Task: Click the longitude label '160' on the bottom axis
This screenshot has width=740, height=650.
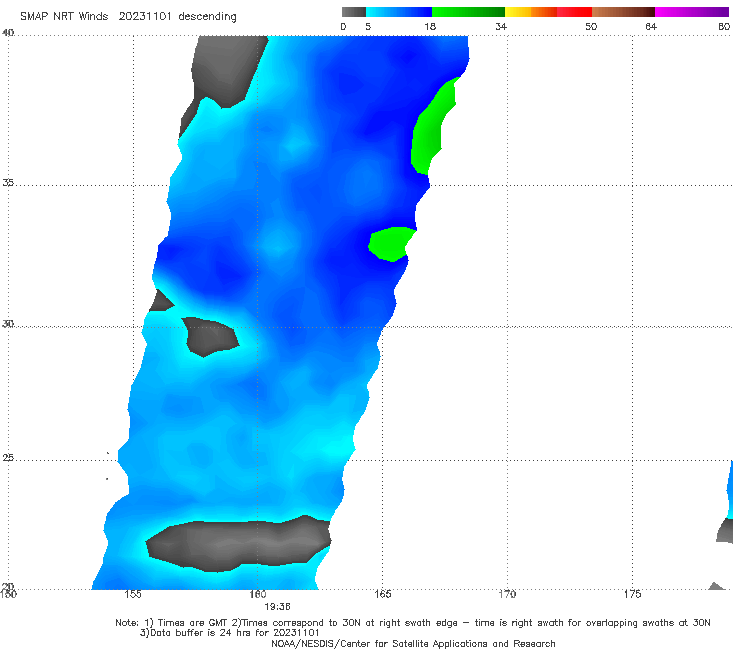Action: click(x=258, y=594)
